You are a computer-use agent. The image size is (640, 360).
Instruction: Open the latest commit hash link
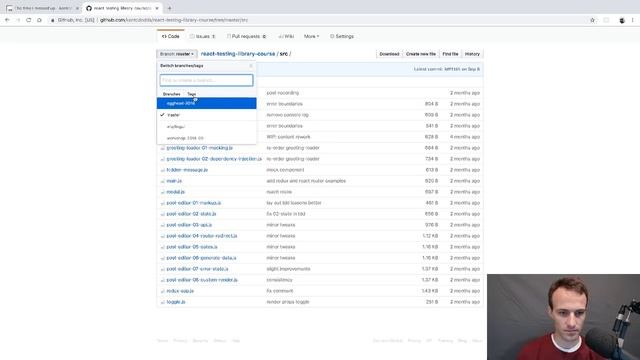click(452, 69)
